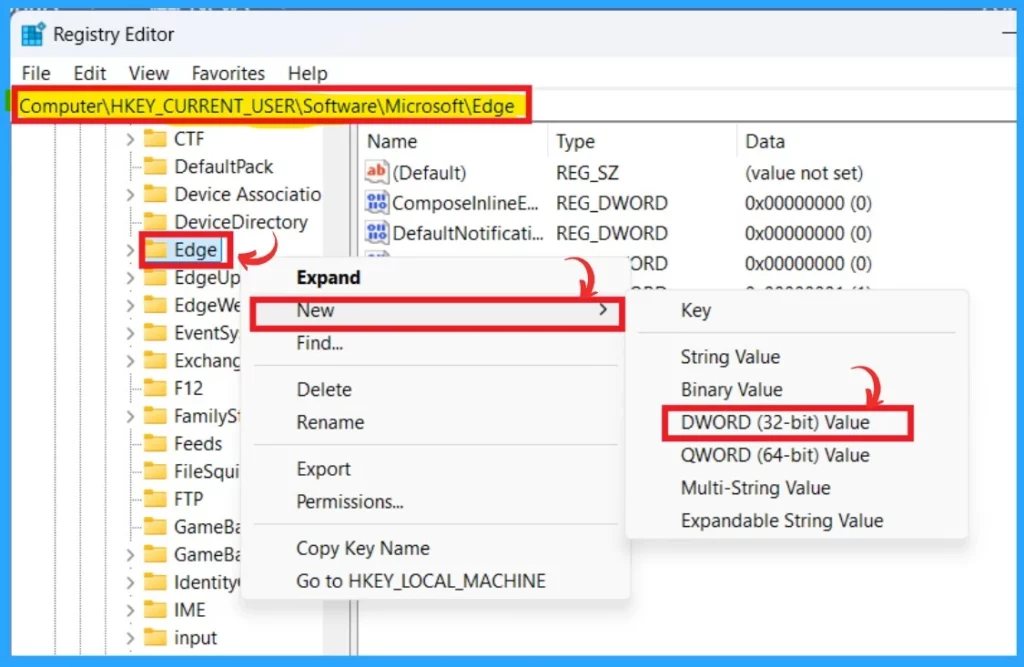
Task: Choose Export in the context menu
Action: 434,468
